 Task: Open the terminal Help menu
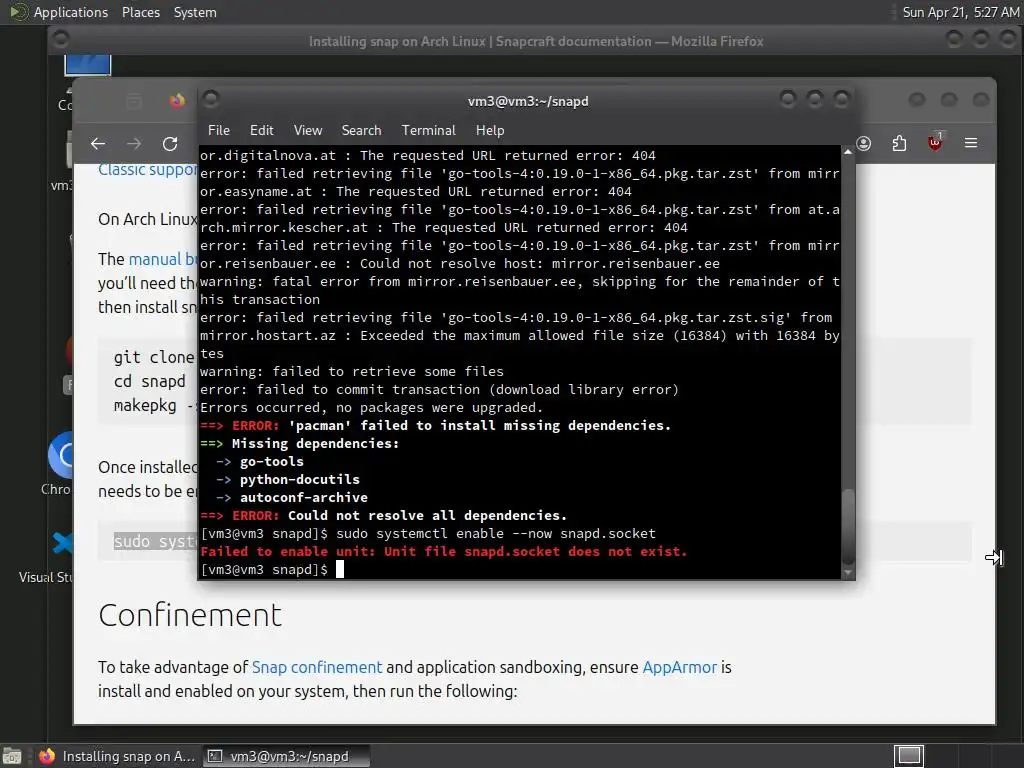click(490, 130)
